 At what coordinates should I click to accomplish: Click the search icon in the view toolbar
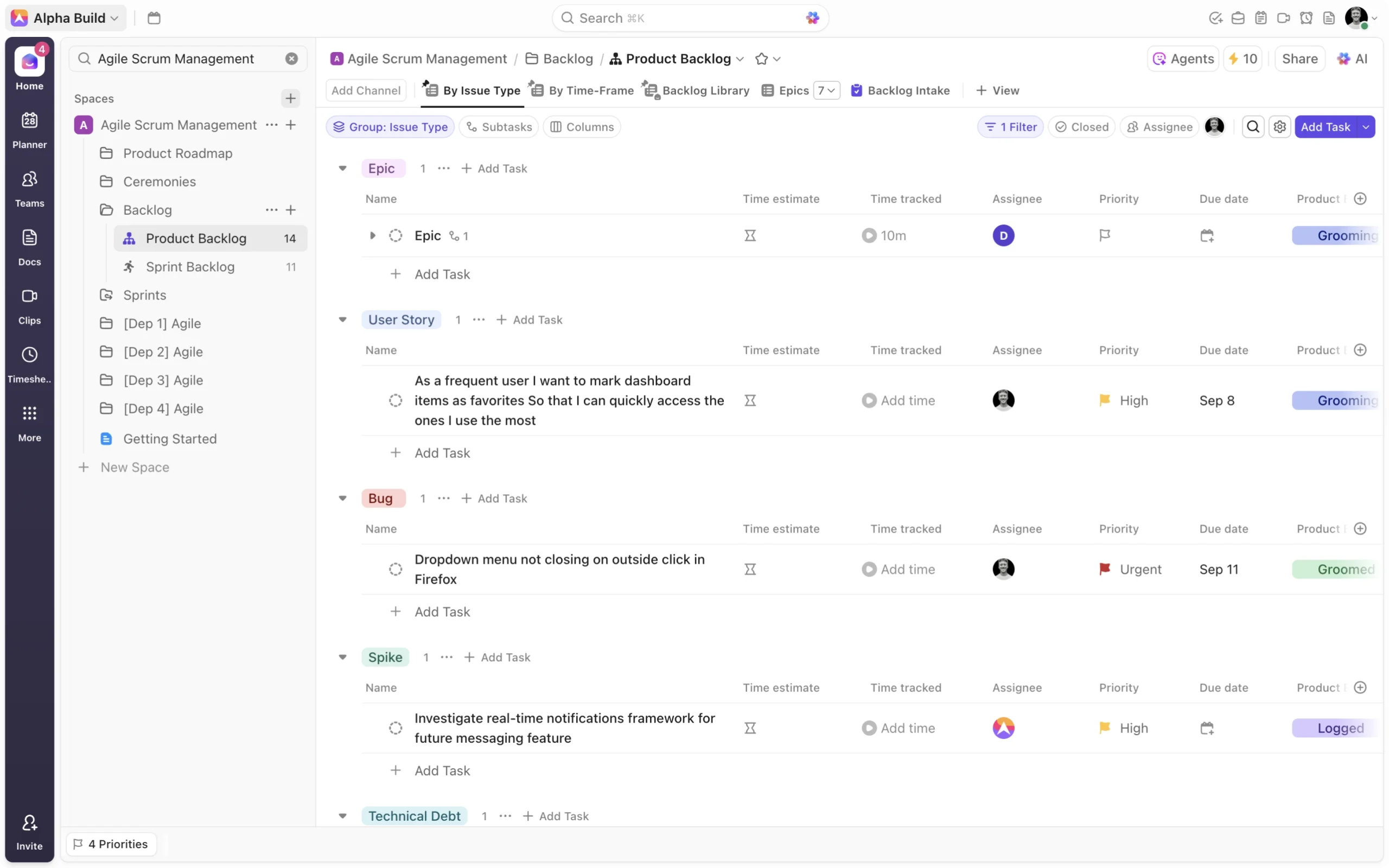1252,127
